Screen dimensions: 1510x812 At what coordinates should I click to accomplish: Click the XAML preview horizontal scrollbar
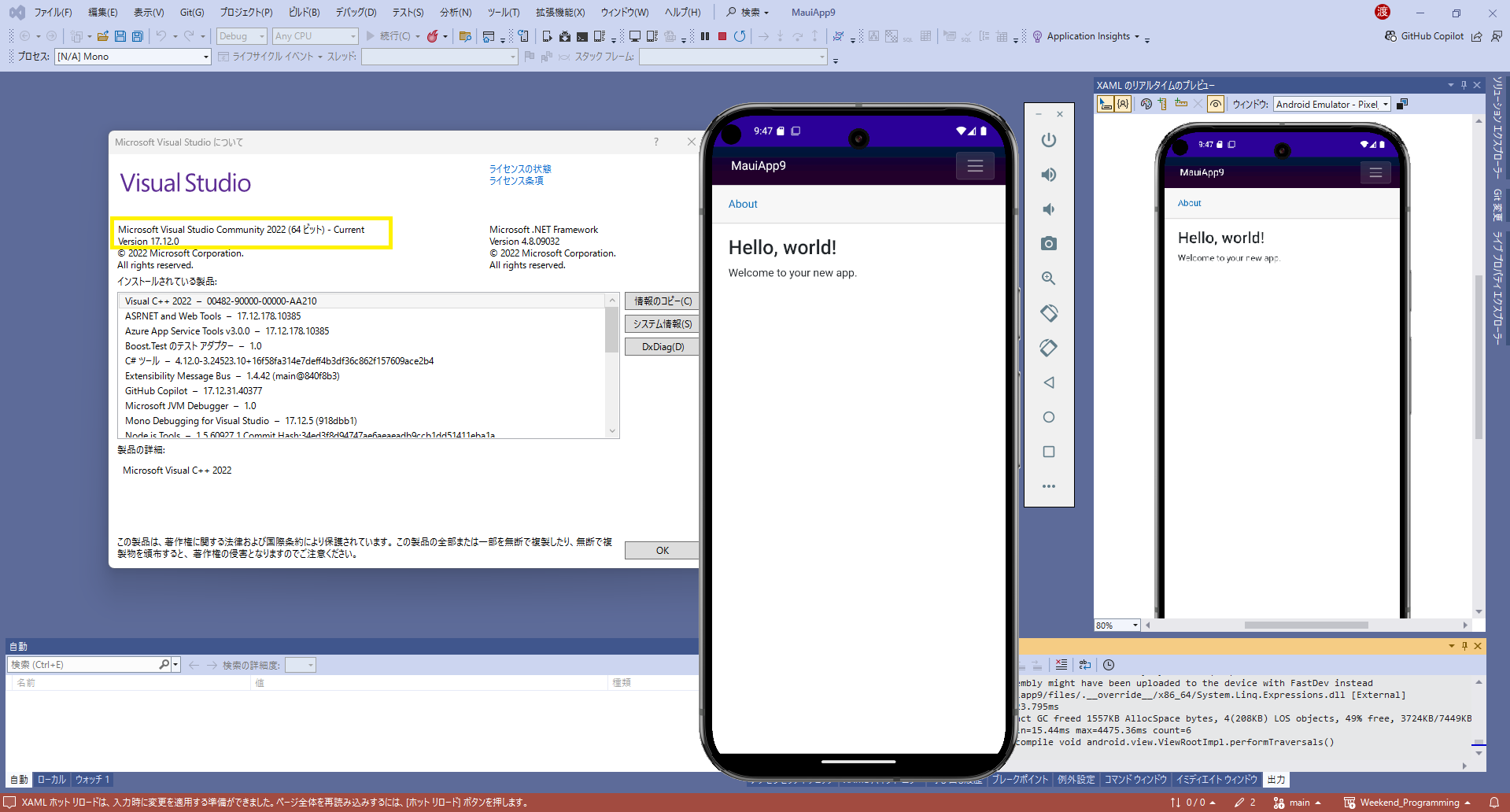pyautogui.click(x=1306, y=626)
